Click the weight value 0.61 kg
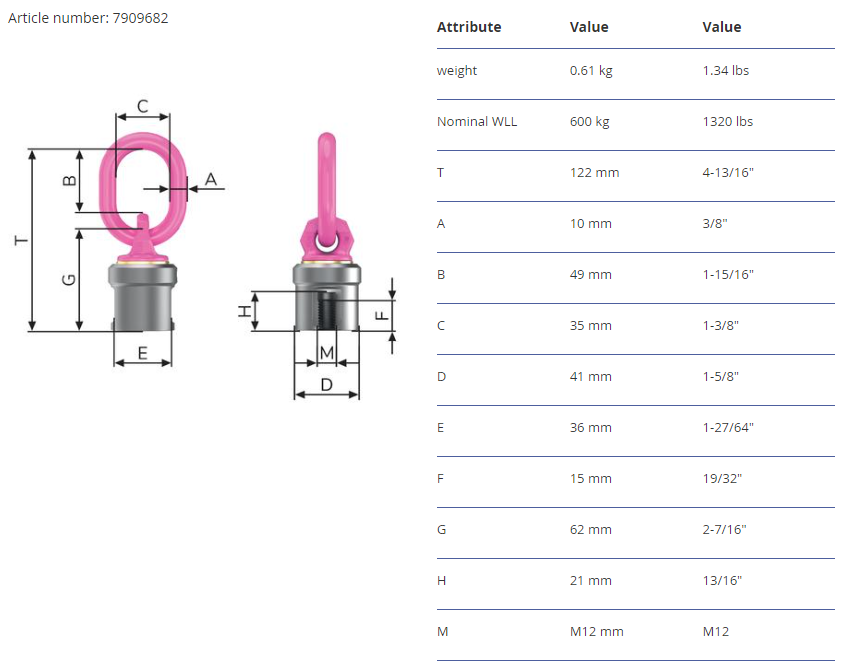Screen dimensions: 842x672 click(x=591, y=70)
